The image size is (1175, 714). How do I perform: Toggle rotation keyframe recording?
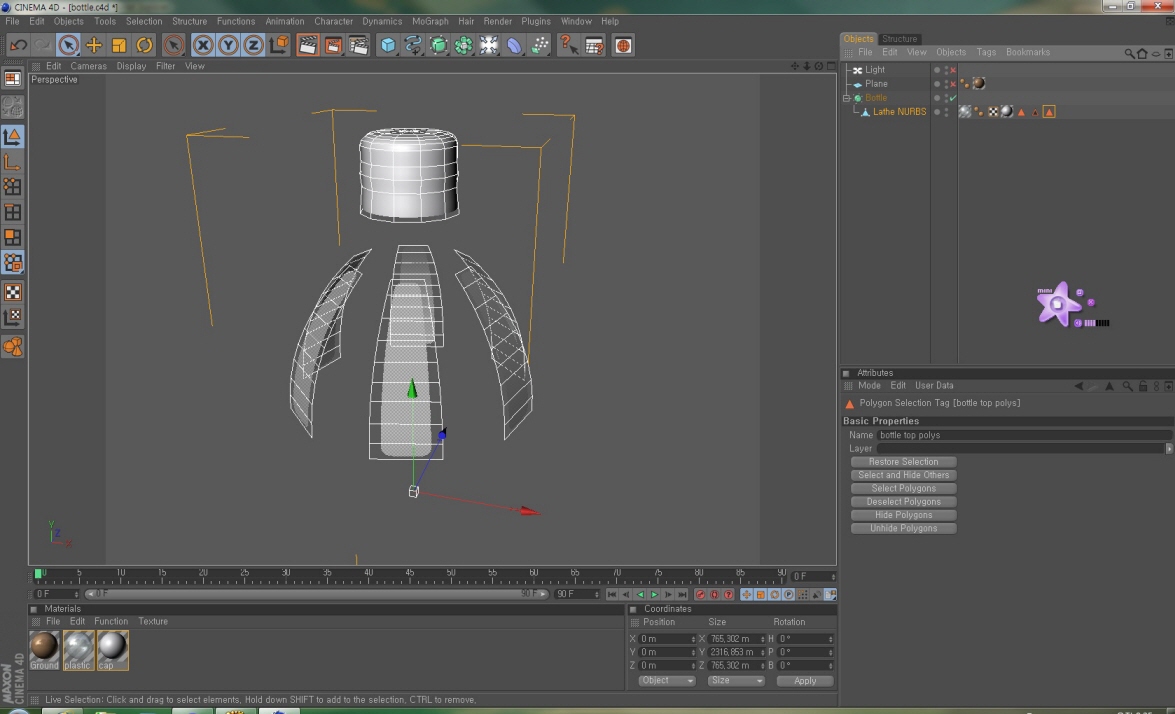pyautogui.click(x=775, y=595)
